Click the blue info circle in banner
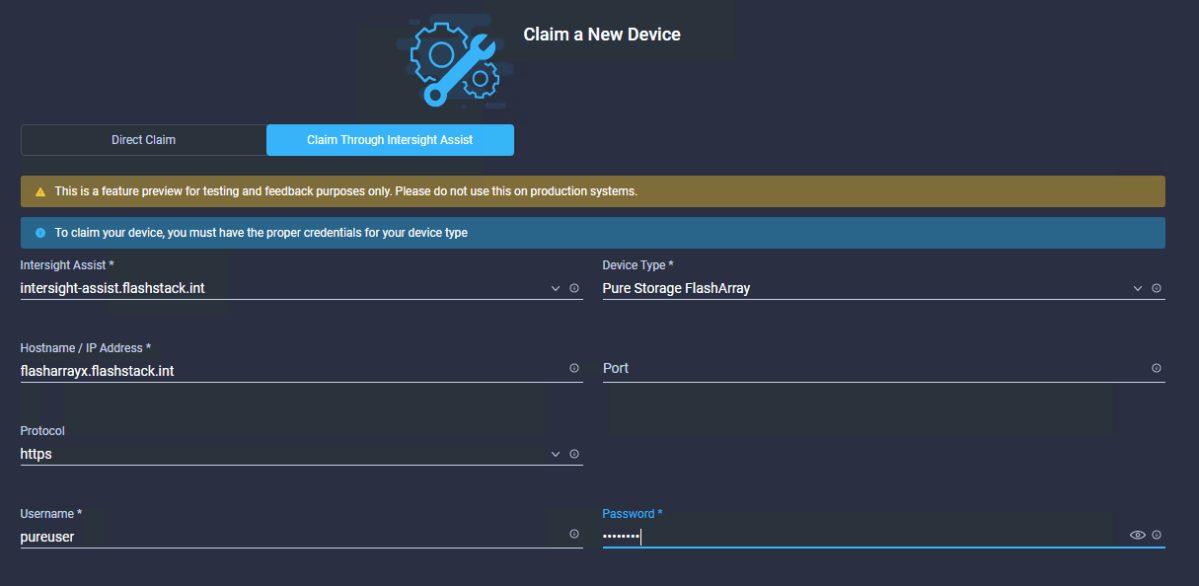This screenshot has width=1199, height=586. click(40, 233)
